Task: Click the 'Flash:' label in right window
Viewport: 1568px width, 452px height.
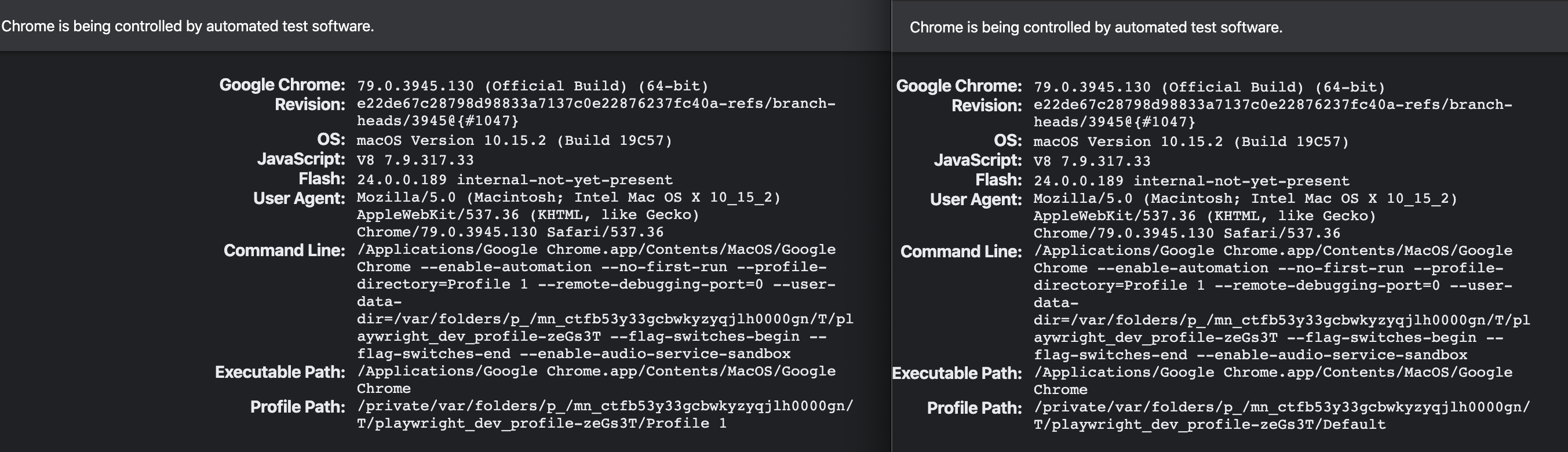Action: click(x=998, y=180)
